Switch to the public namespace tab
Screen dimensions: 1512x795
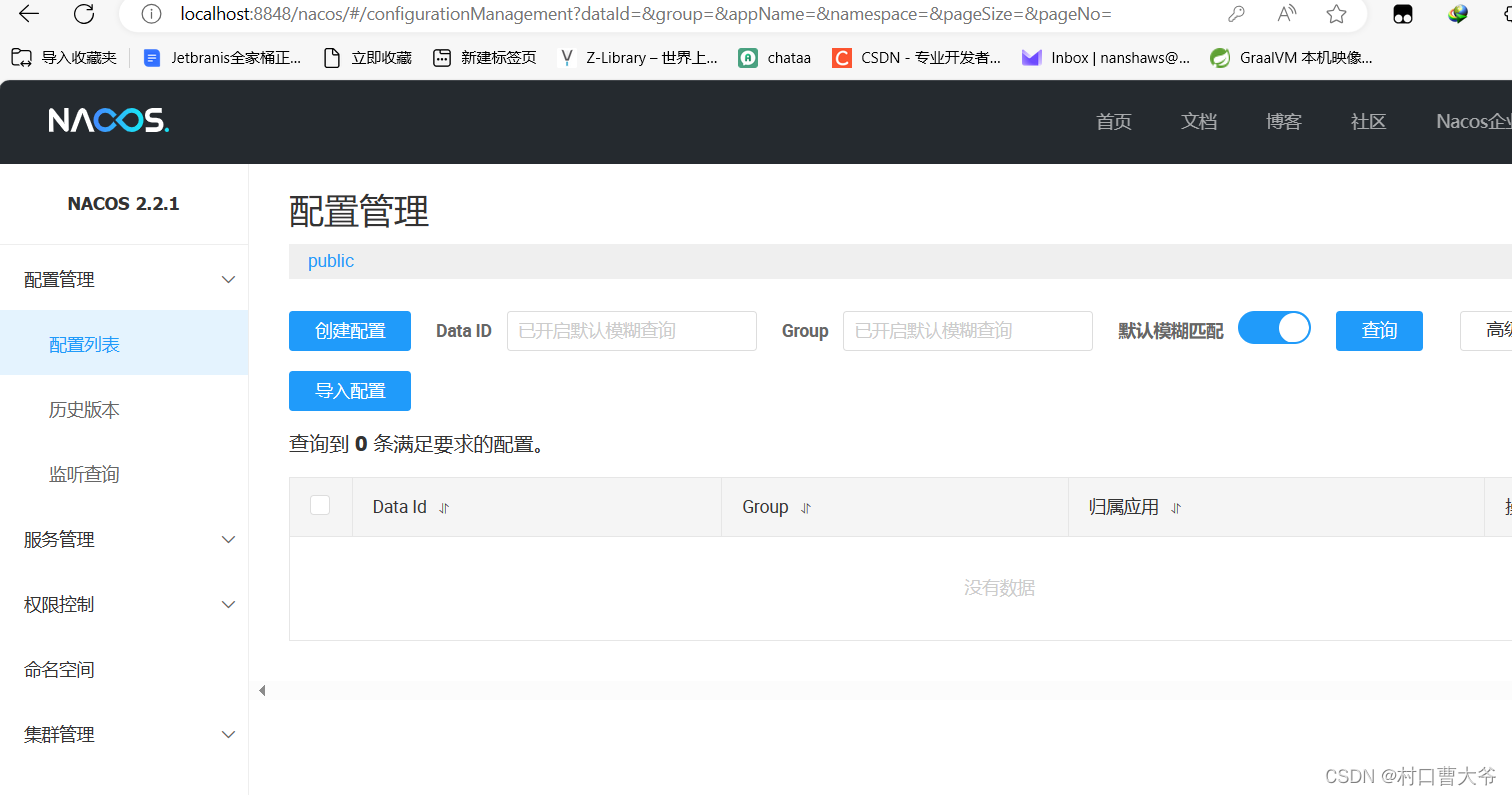[x=331, y=260]
